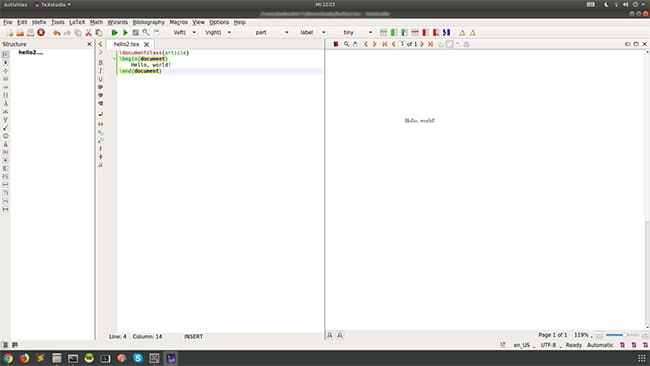650x366 pixels.
Task: Open the Edit menu
Action: [x=22, y=22]
